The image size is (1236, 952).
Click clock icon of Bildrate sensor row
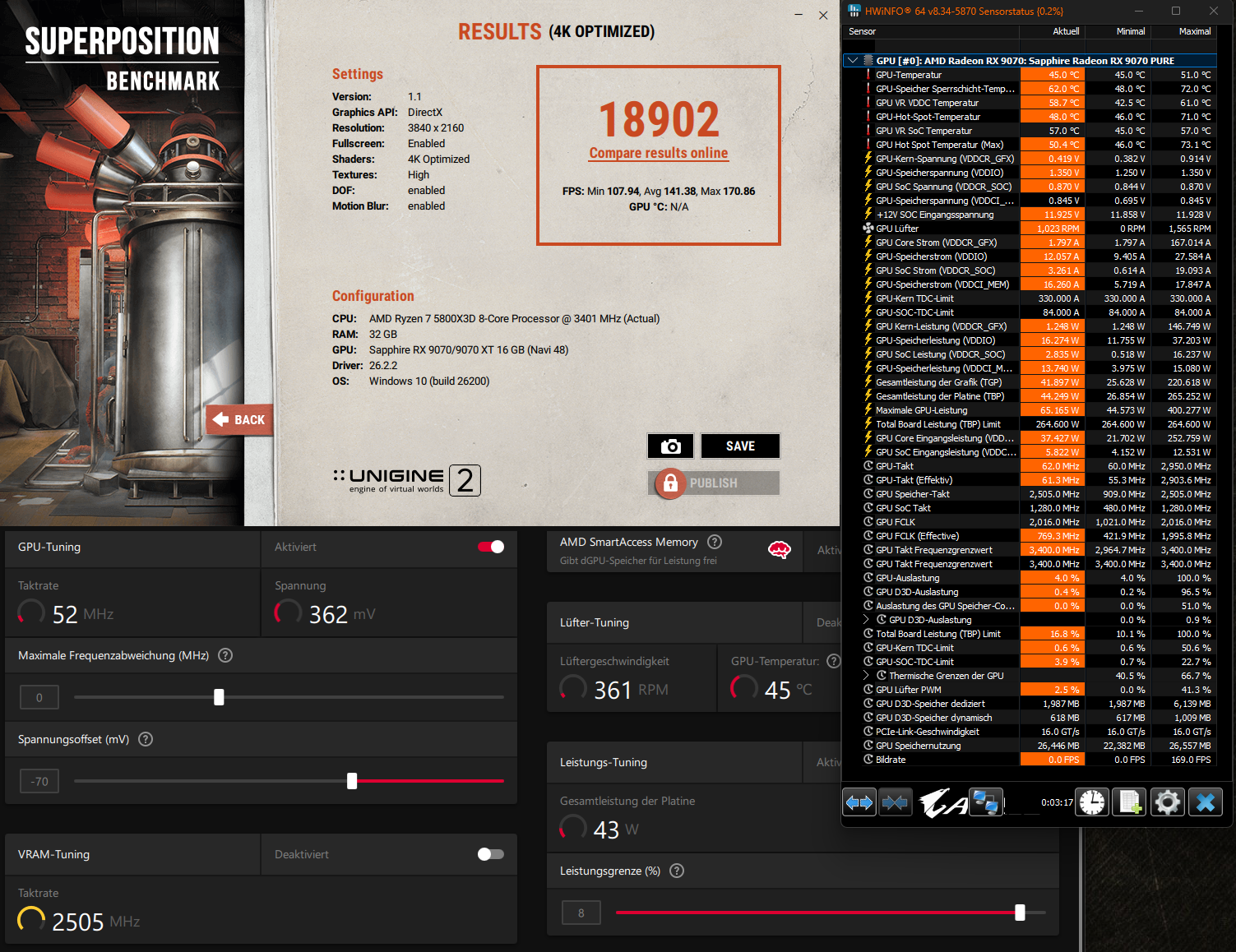click(x=868, y=760)
